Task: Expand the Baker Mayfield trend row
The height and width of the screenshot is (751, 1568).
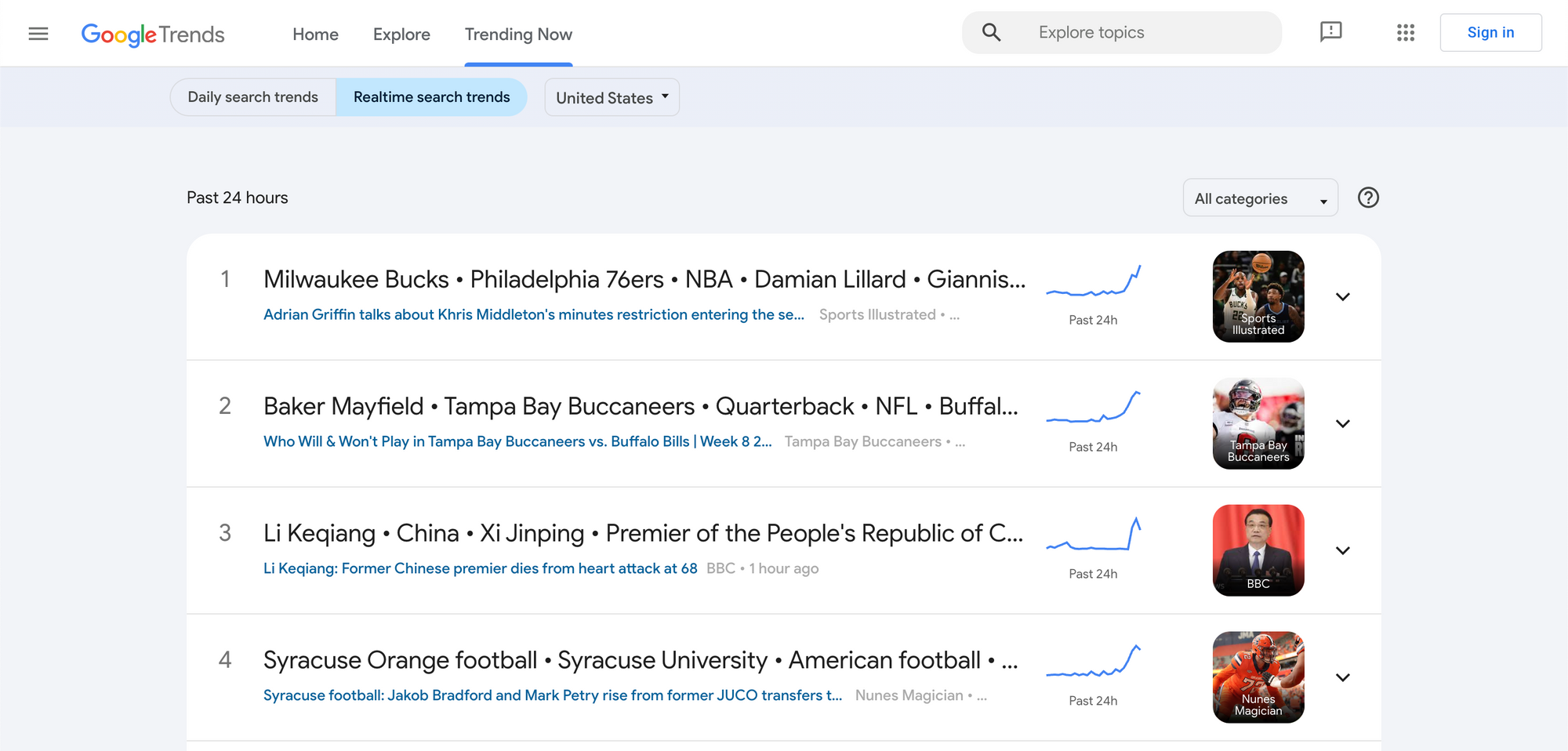Action: click(1342, 423)
